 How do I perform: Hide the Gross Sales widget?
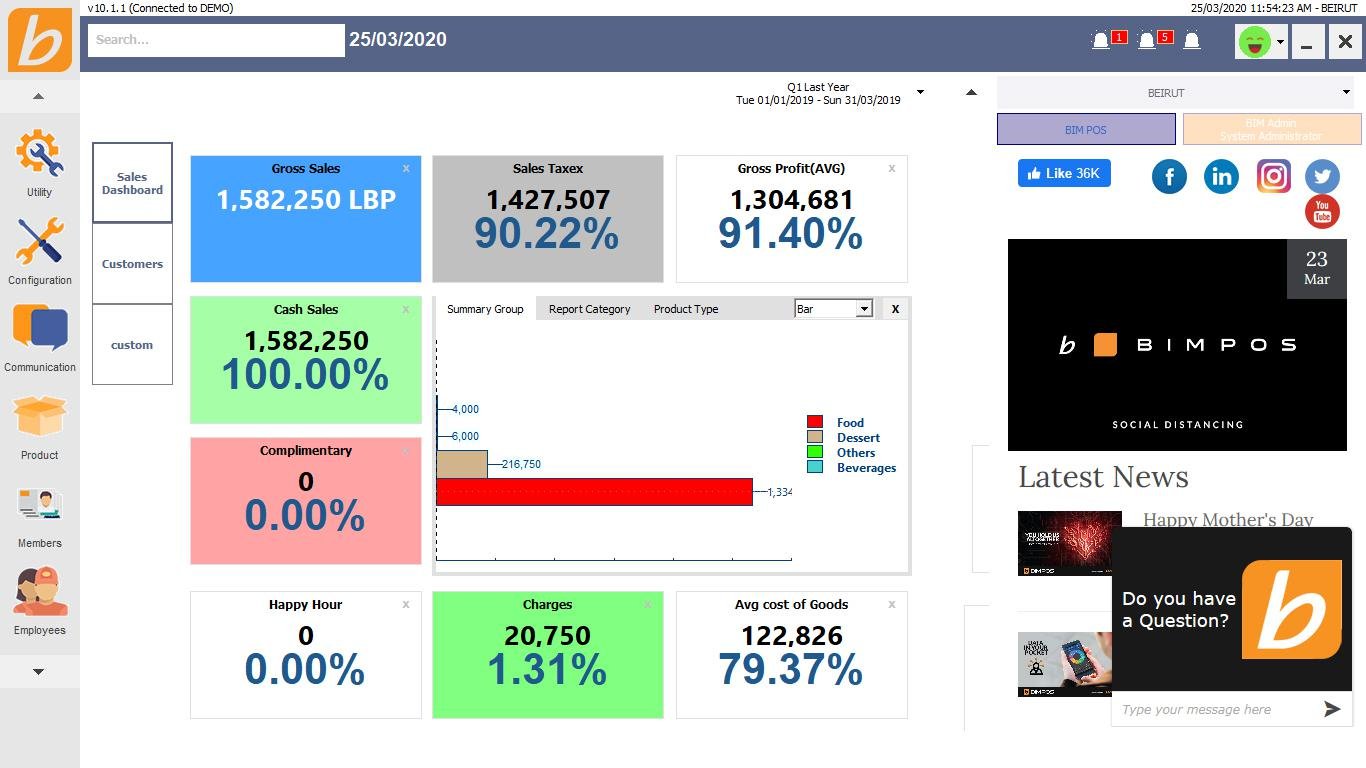pos(406,169)
